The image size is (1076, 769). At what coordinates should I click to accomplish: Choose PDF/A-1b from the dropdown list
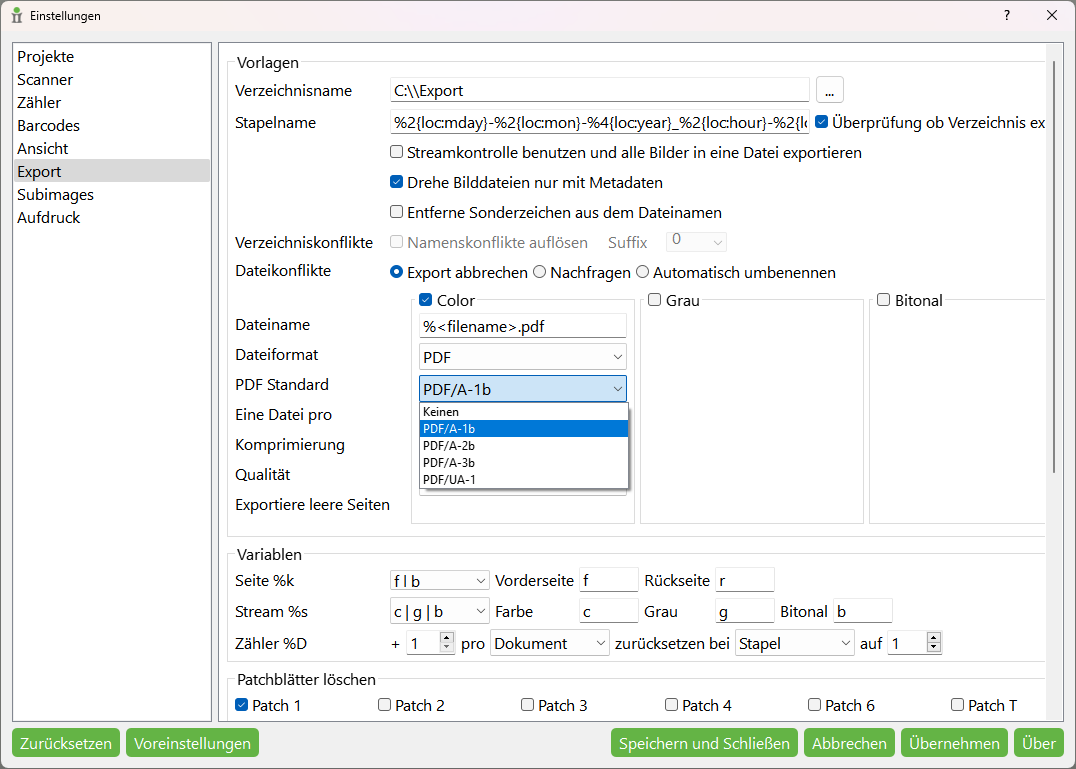click(524, 429)
